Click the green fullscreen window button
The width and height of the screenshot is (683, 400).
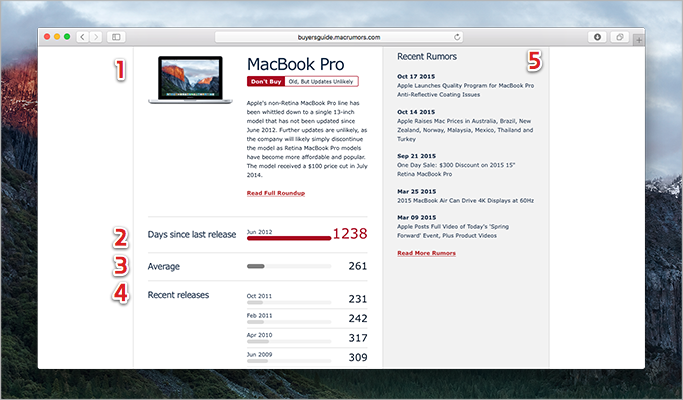[x=67, y=37]
